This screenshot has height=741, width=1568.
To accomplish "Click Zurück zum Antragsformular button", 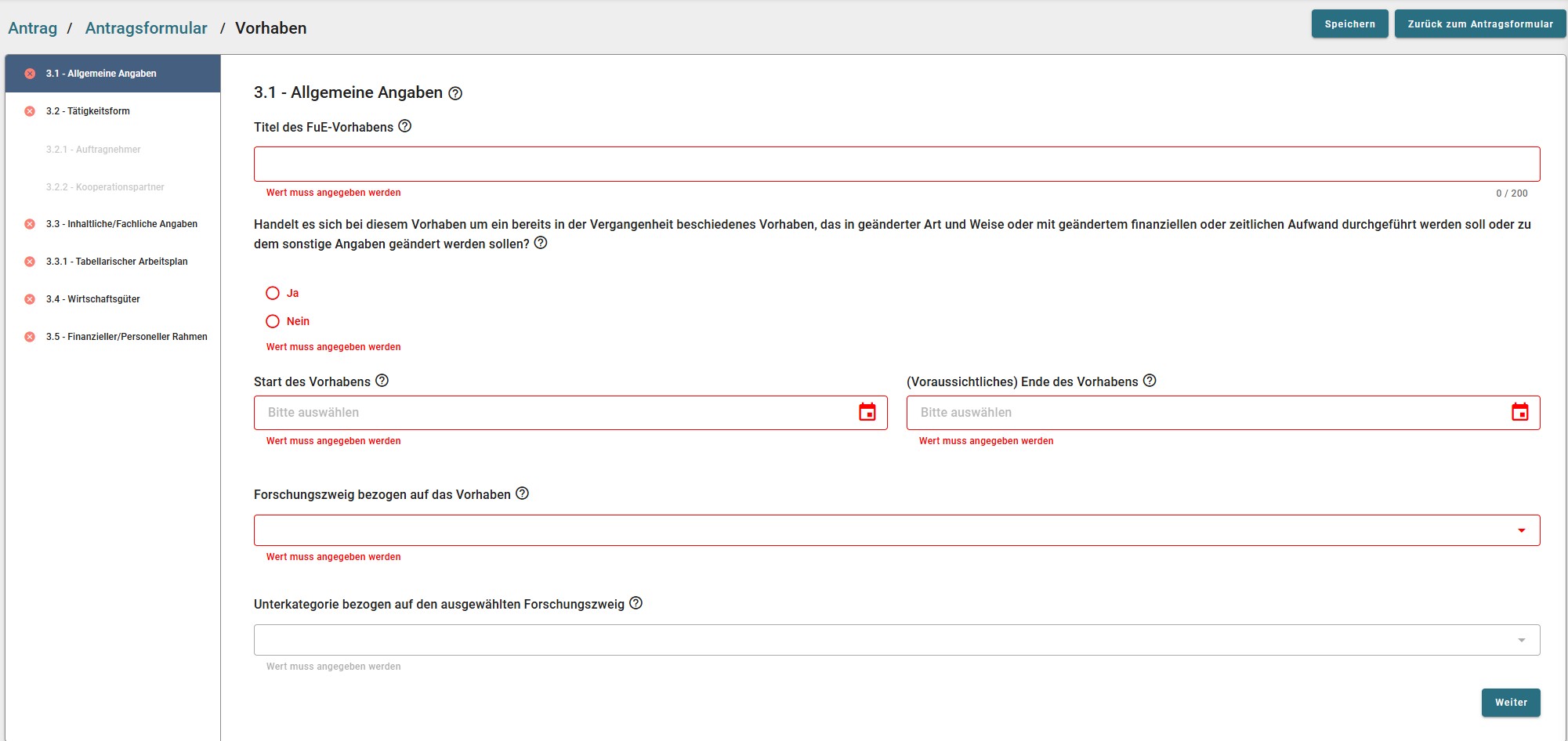I will click(x=1479, y=23).
